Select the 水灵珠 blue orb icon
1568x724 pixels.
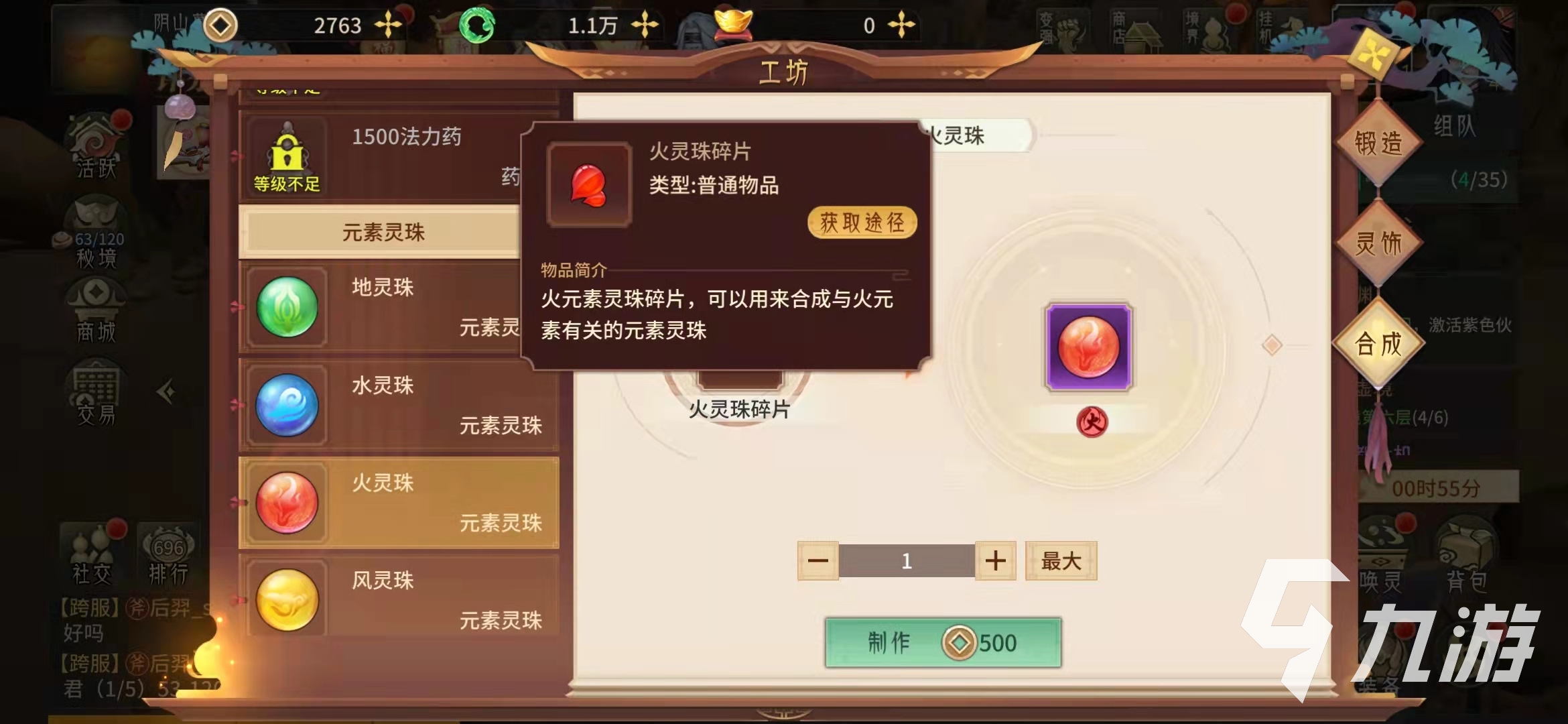(287, 405)
